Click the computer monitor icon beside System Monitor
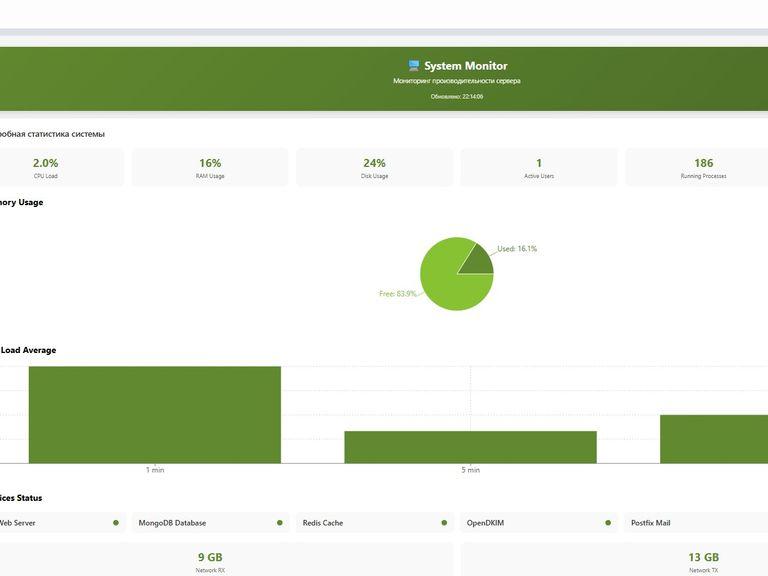The height and width of the screenshot is (576, 768). point(414,66)
